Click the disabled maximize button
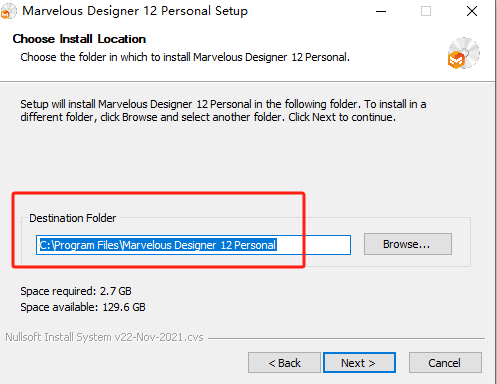The height and width of the screenshot is (384, 497). (426, 11)
